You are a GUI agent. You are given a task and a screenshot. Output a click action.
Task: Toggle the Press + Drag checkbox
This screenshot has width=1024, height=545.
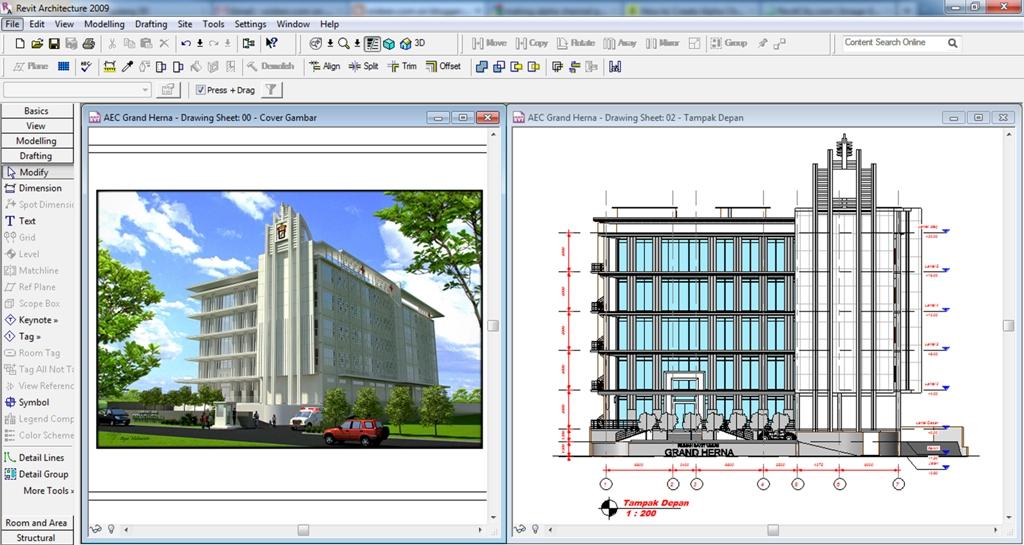click(x=201, y=90)
